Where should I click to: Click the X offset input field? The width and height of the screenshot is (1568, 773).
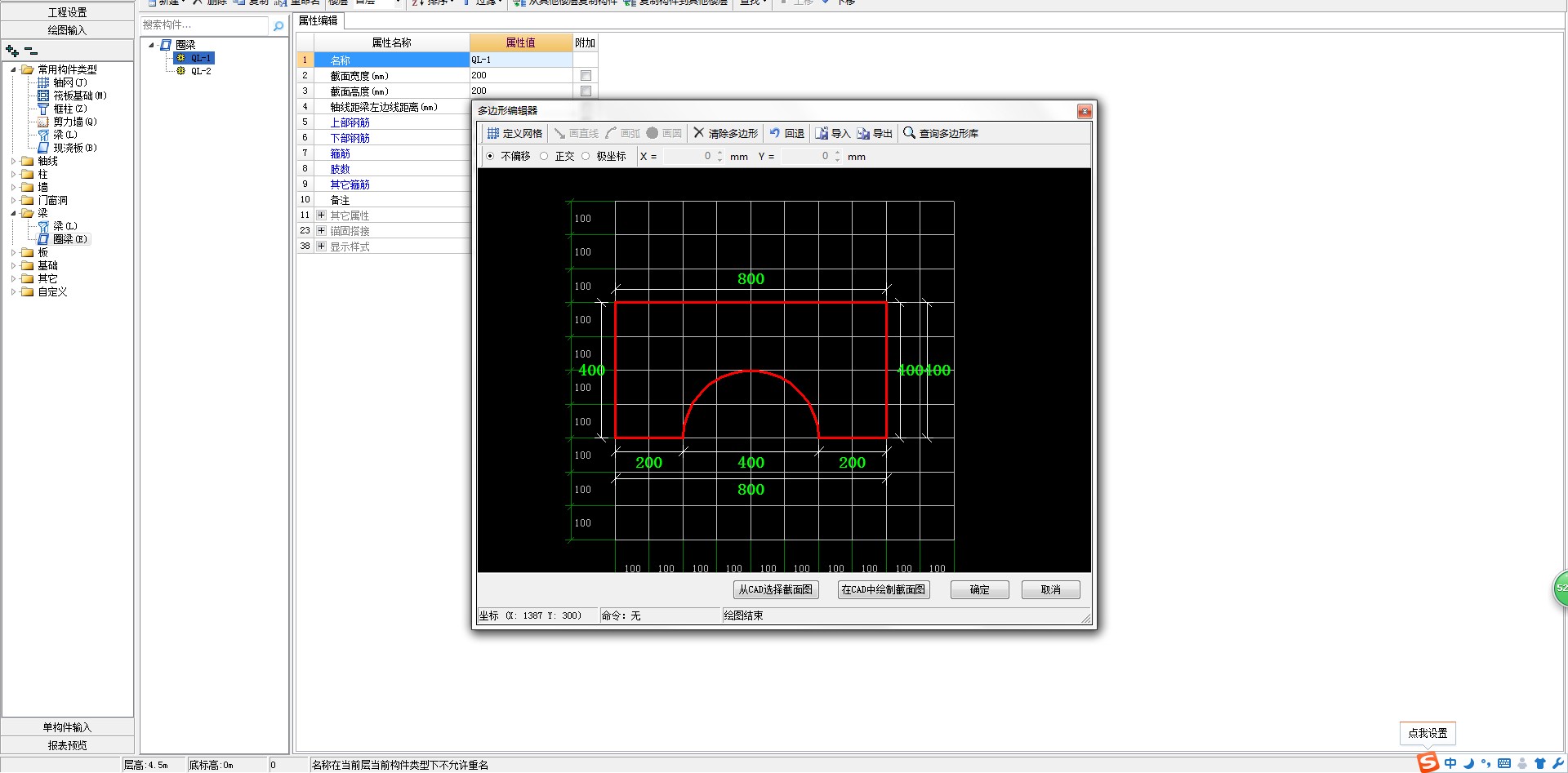coord(688,156)
